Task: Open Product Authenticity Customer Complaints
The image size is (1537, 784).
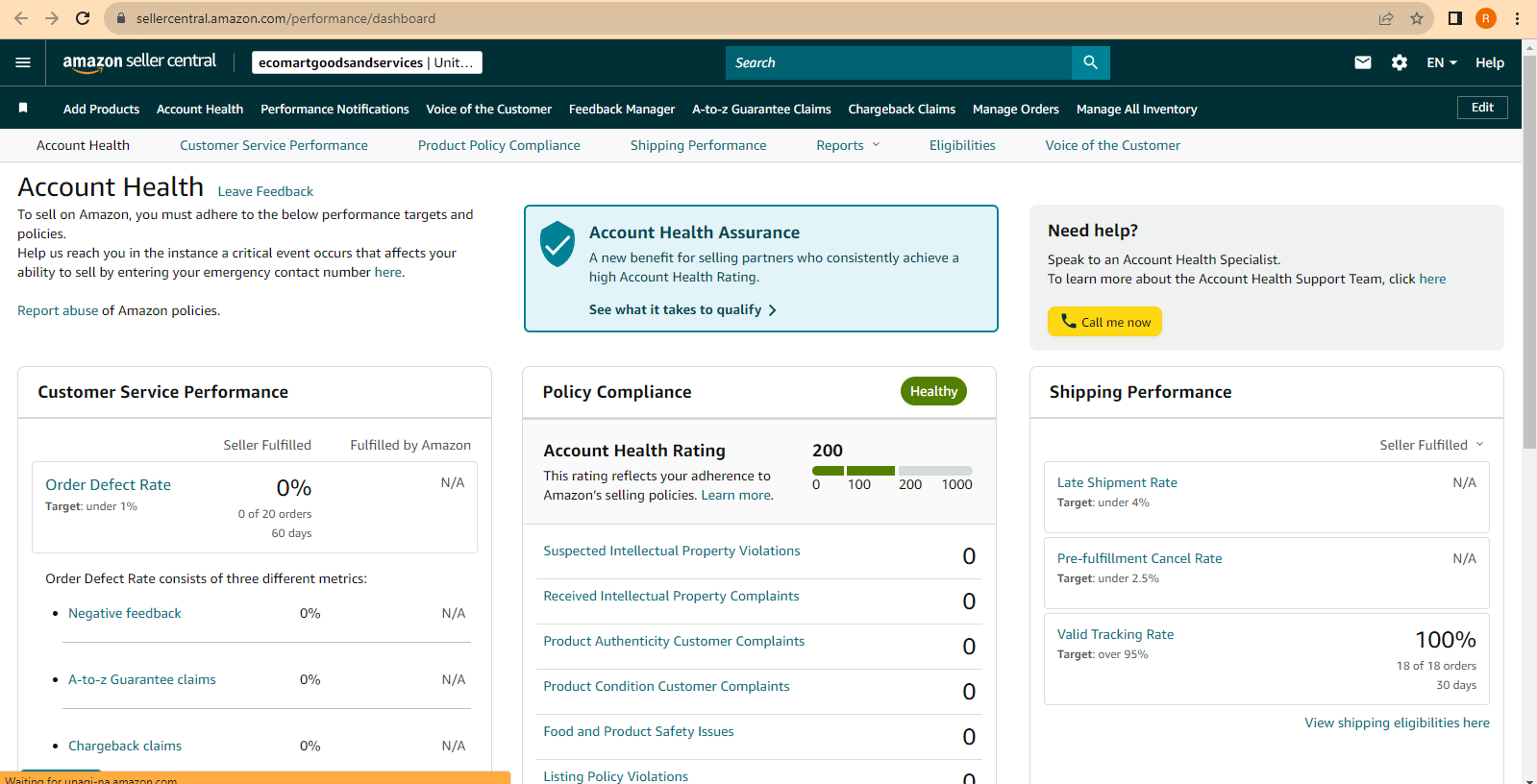Action: point(674,641)
